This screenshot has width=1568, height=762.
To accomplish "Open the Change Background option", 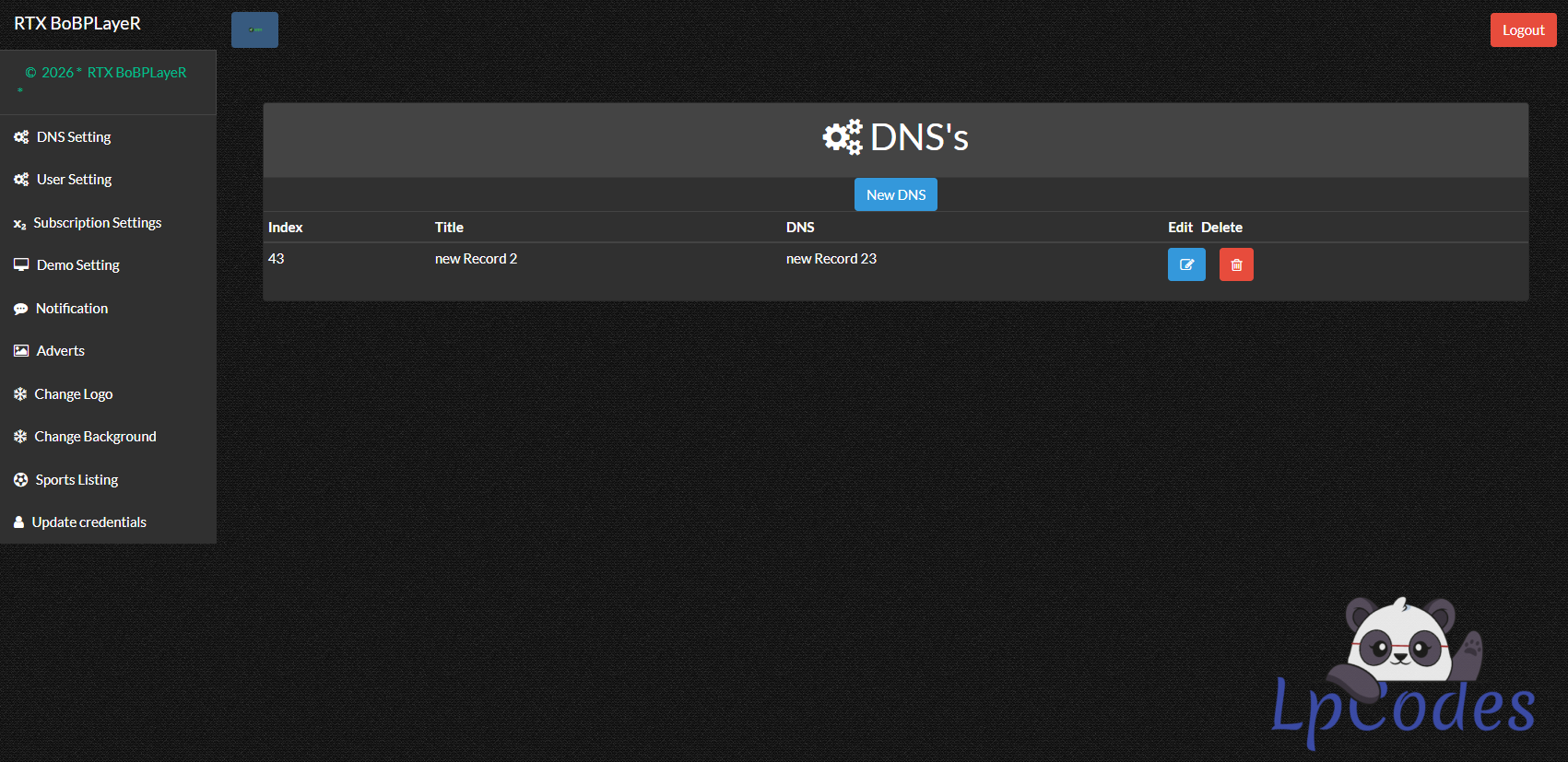I will click(x=95, y=437).
